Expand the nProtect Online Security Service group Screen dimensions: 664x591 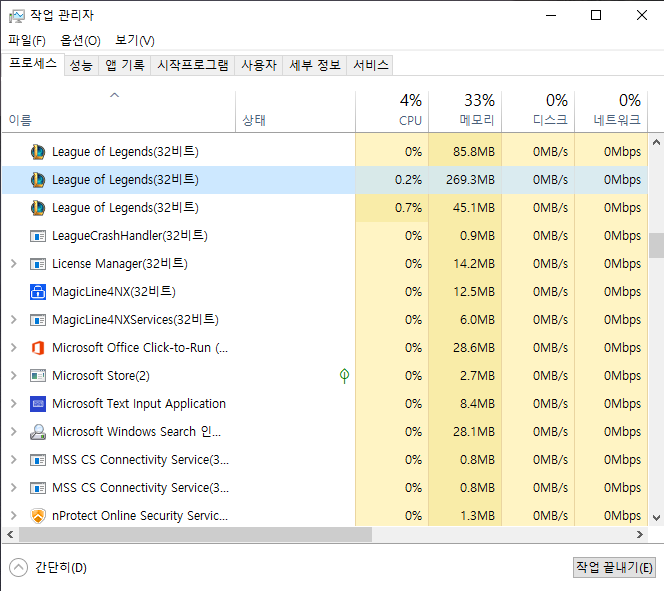pos(14,515)
